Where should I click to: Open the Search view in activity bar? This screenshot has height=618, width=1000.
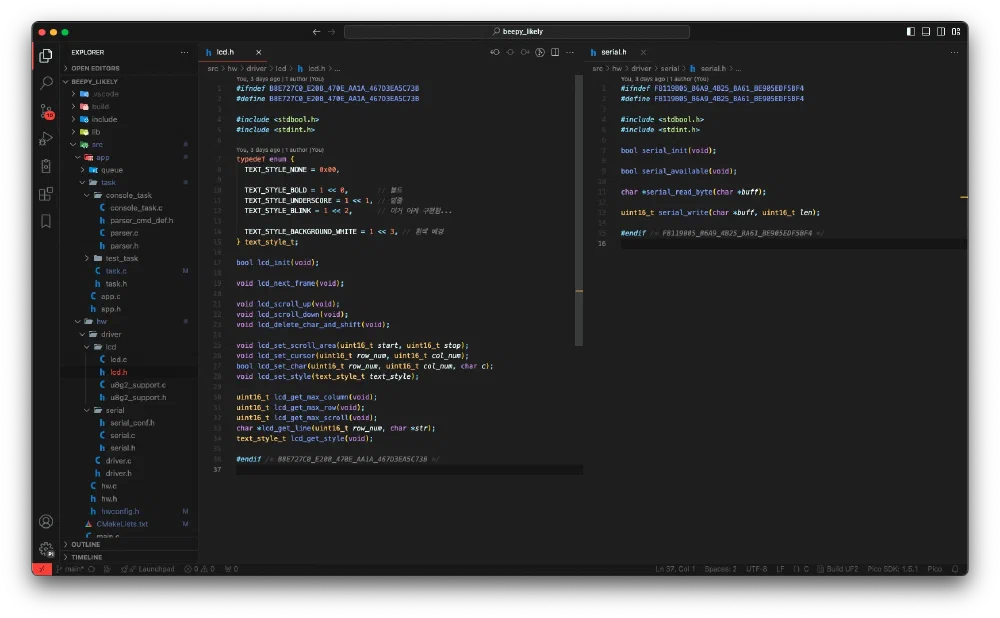46,83
